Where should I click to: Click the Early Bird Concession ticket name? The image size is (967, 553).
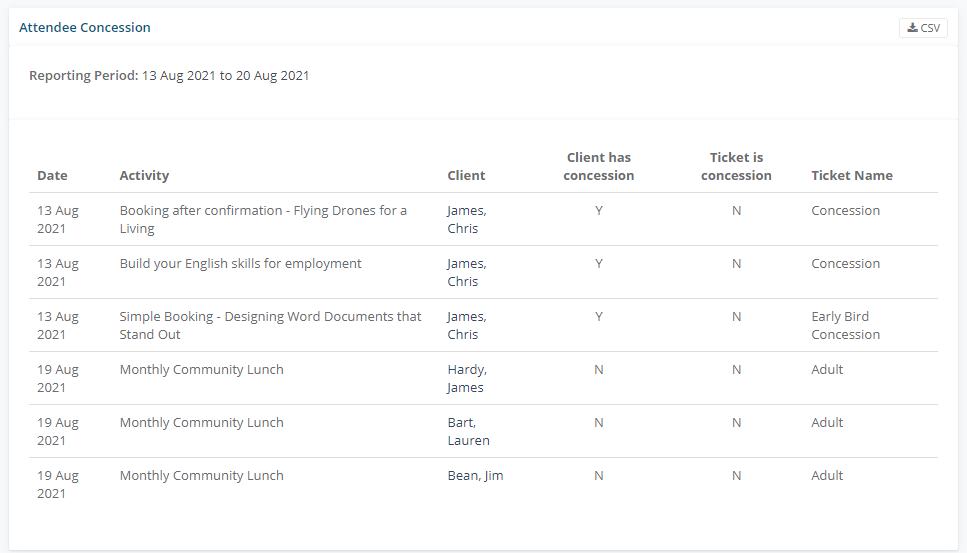click(845, 325)
